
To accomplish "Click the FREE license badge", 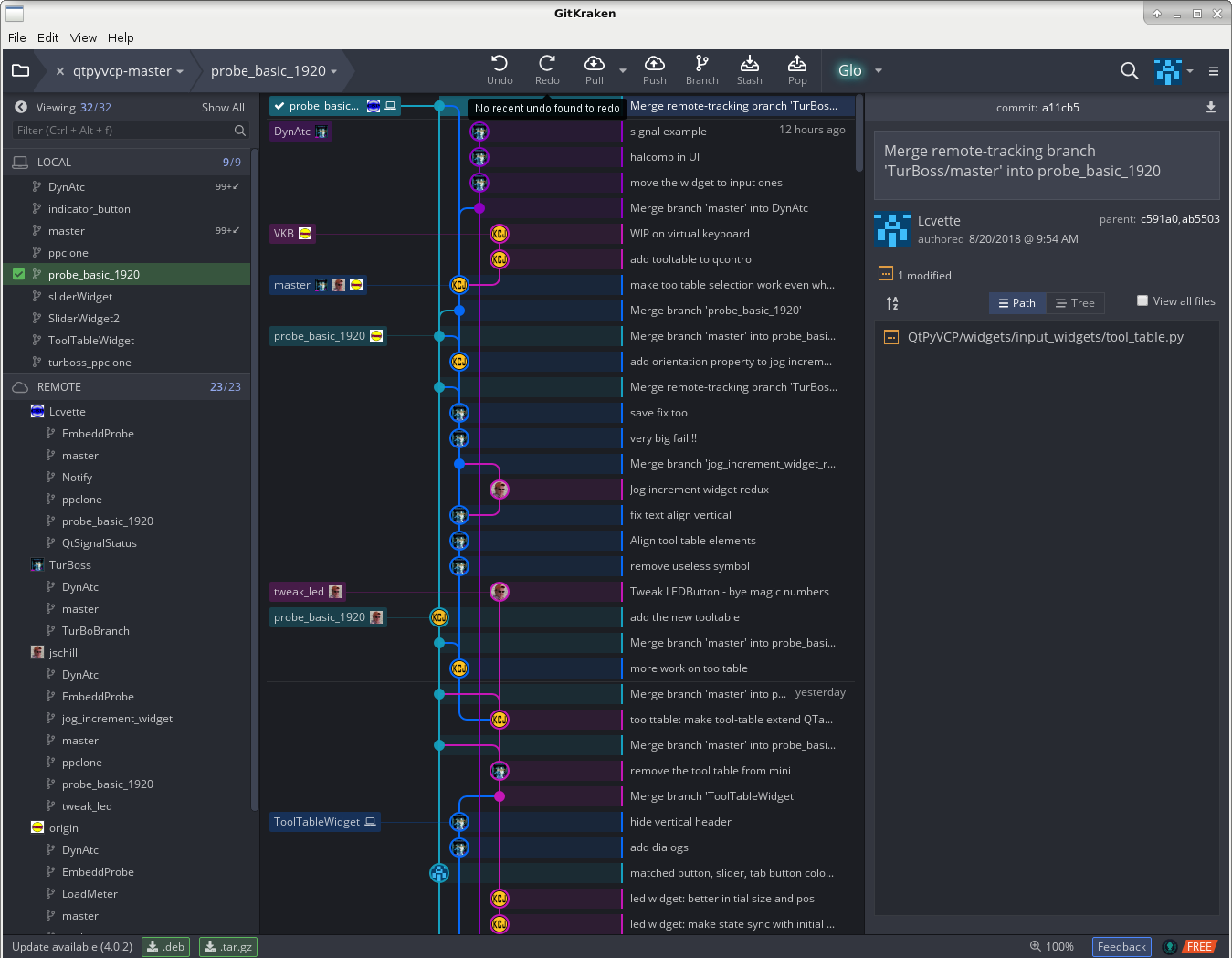I will 1200,947.
